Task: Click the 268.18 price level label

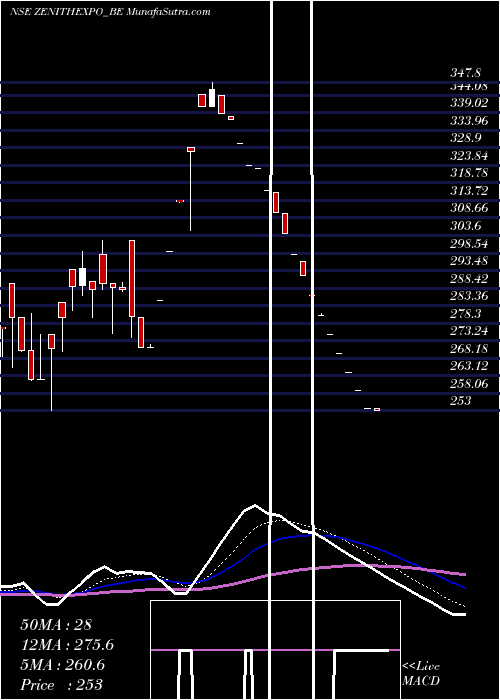Action: click(x=469, y=349)
